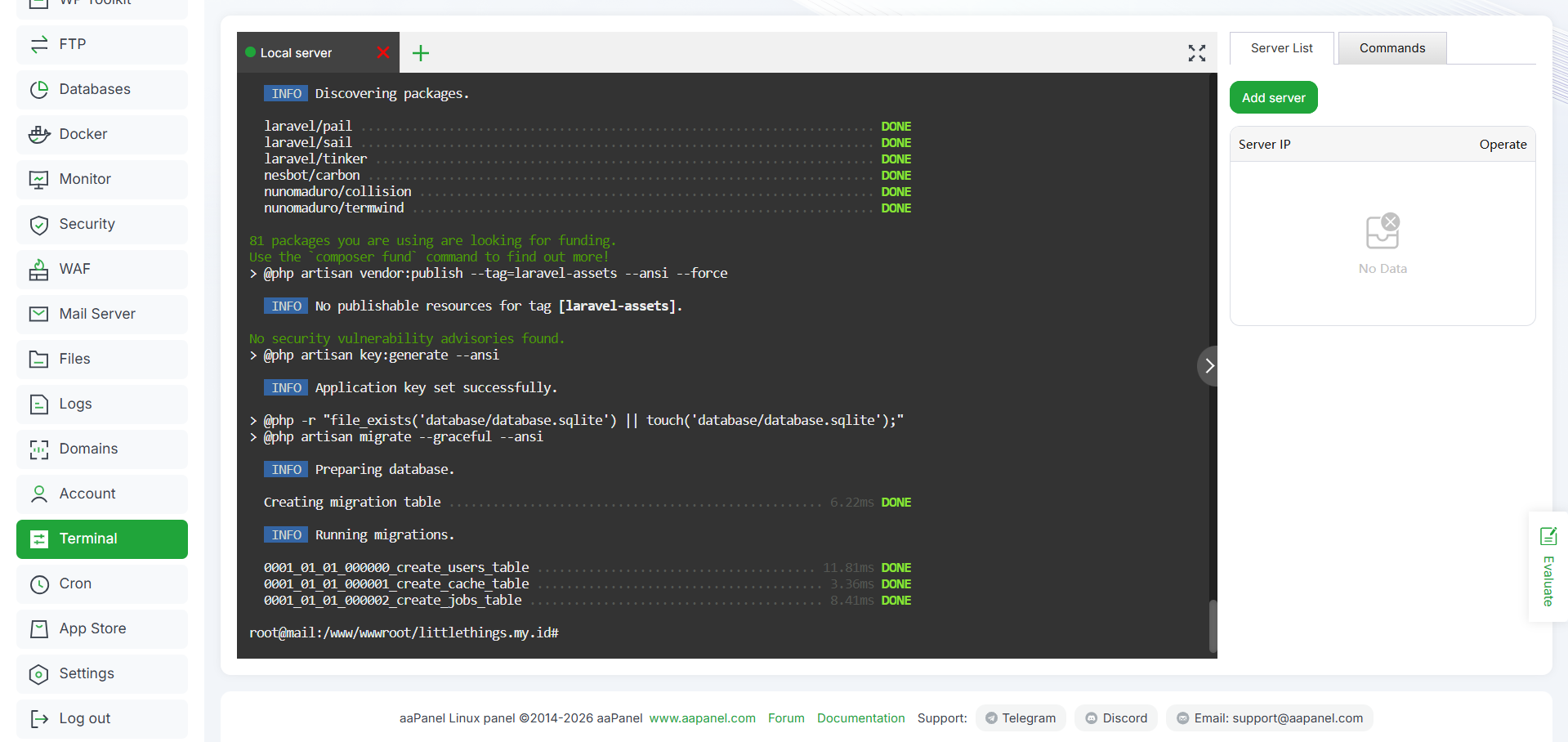Open the Docker menu label
The image size is (1568, 742).
point(83,134)
